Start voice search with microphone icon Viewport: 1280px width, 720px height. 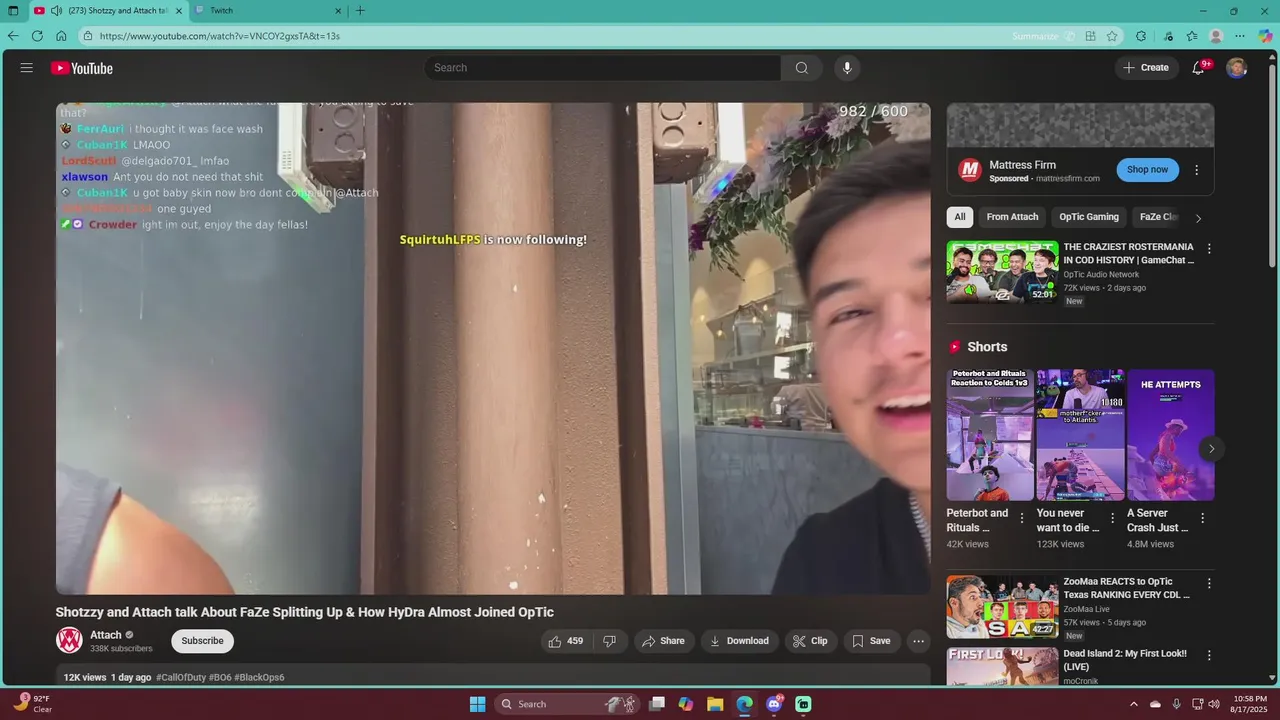pyautogui.click(x=847, y=68)
